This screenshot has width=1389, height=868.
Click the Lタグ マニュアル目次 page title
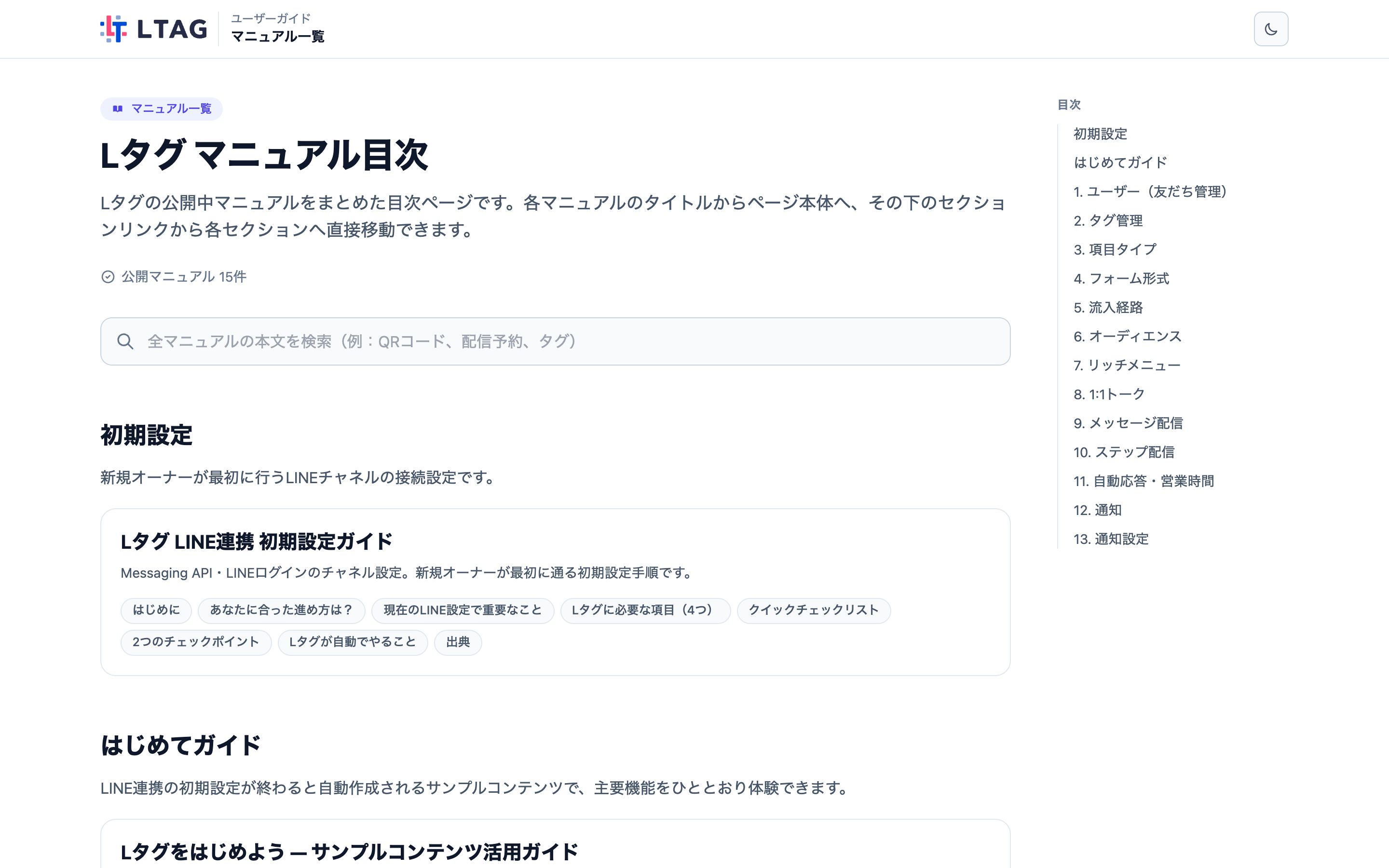[265, 155]
